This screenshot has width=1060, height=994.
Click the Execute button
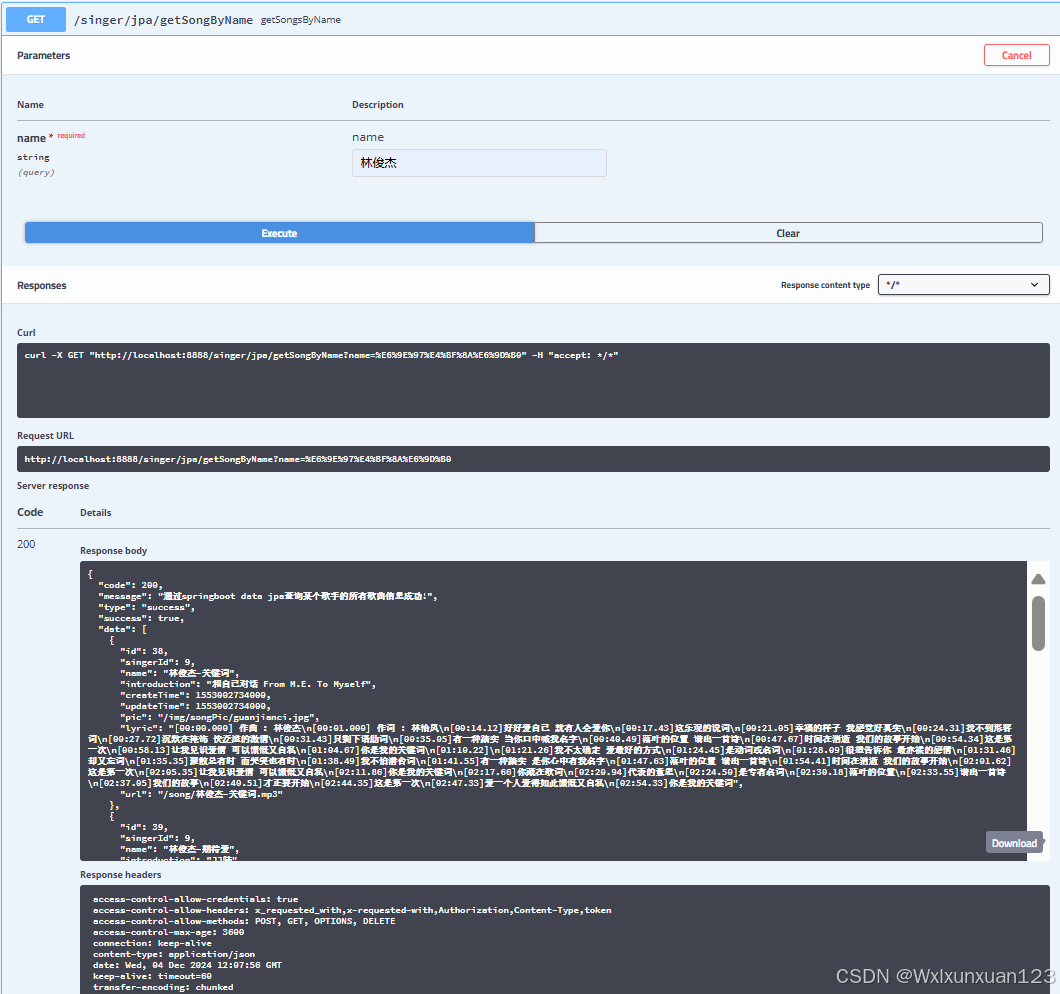279,232
